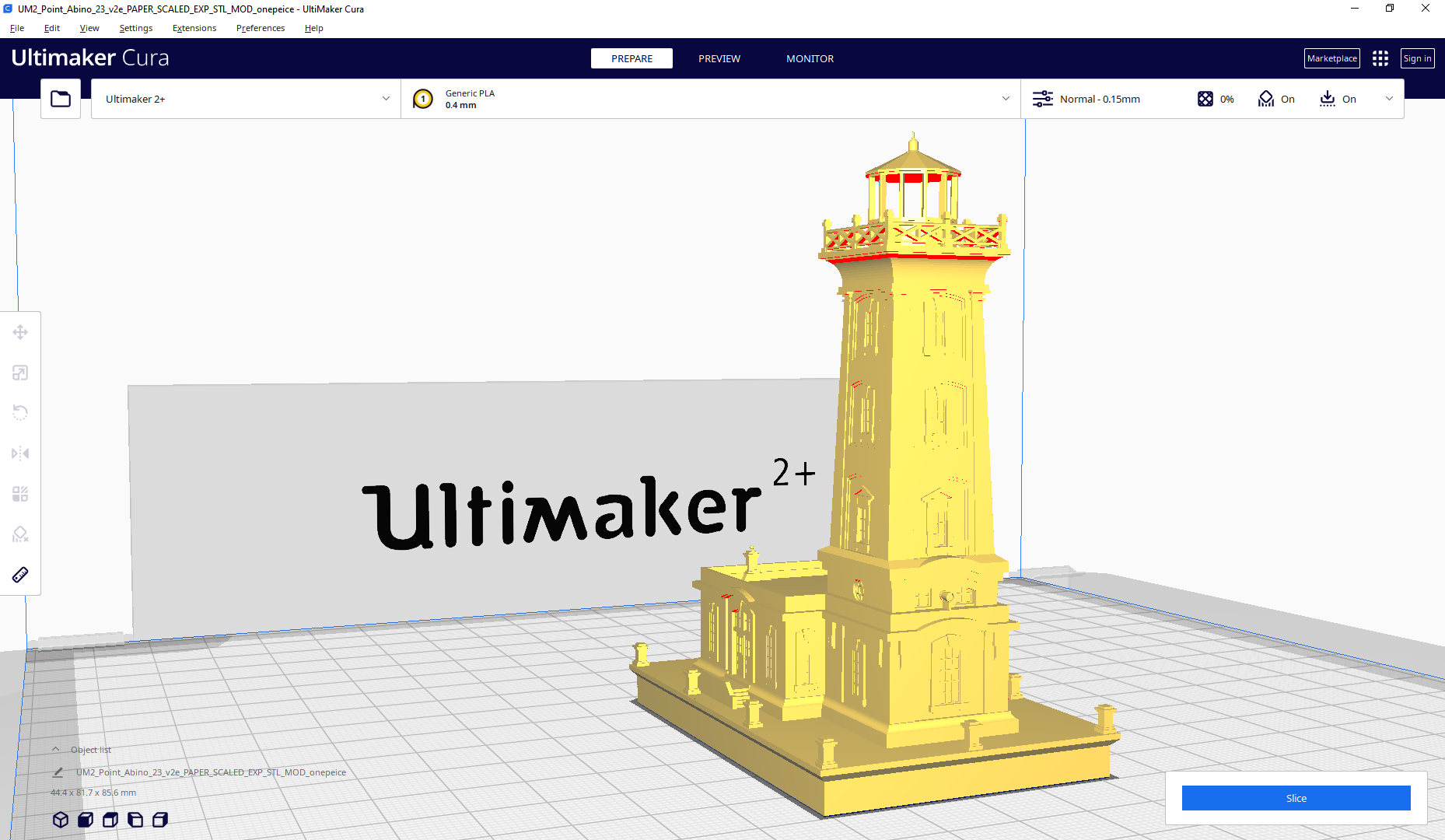Click the model dimensions 44.4 x 81.7 x 85.6 mm
The image size is (1445, 840).
(93, 793)
